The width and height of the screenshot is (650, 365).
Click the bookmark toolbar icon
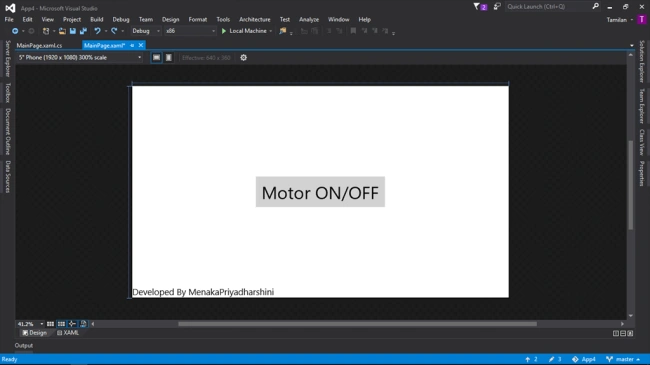click(353, 31)
